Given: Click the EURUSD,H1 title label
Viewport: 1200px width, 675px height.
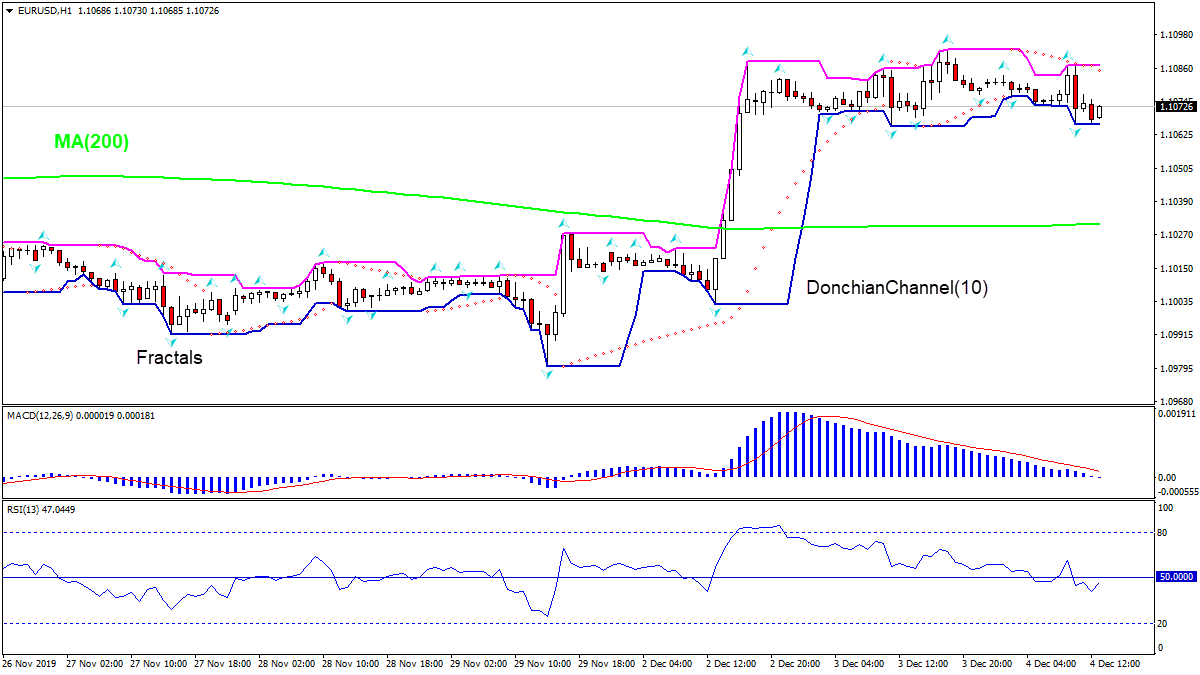Looking at the screenshot, I should click(x=47, y=12).
